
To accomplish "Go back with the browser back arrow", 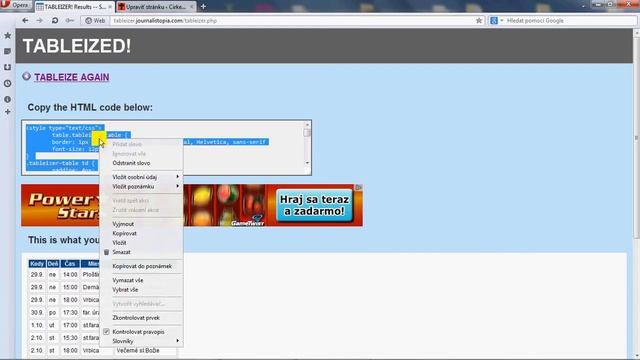I will [x=25, y=20].
